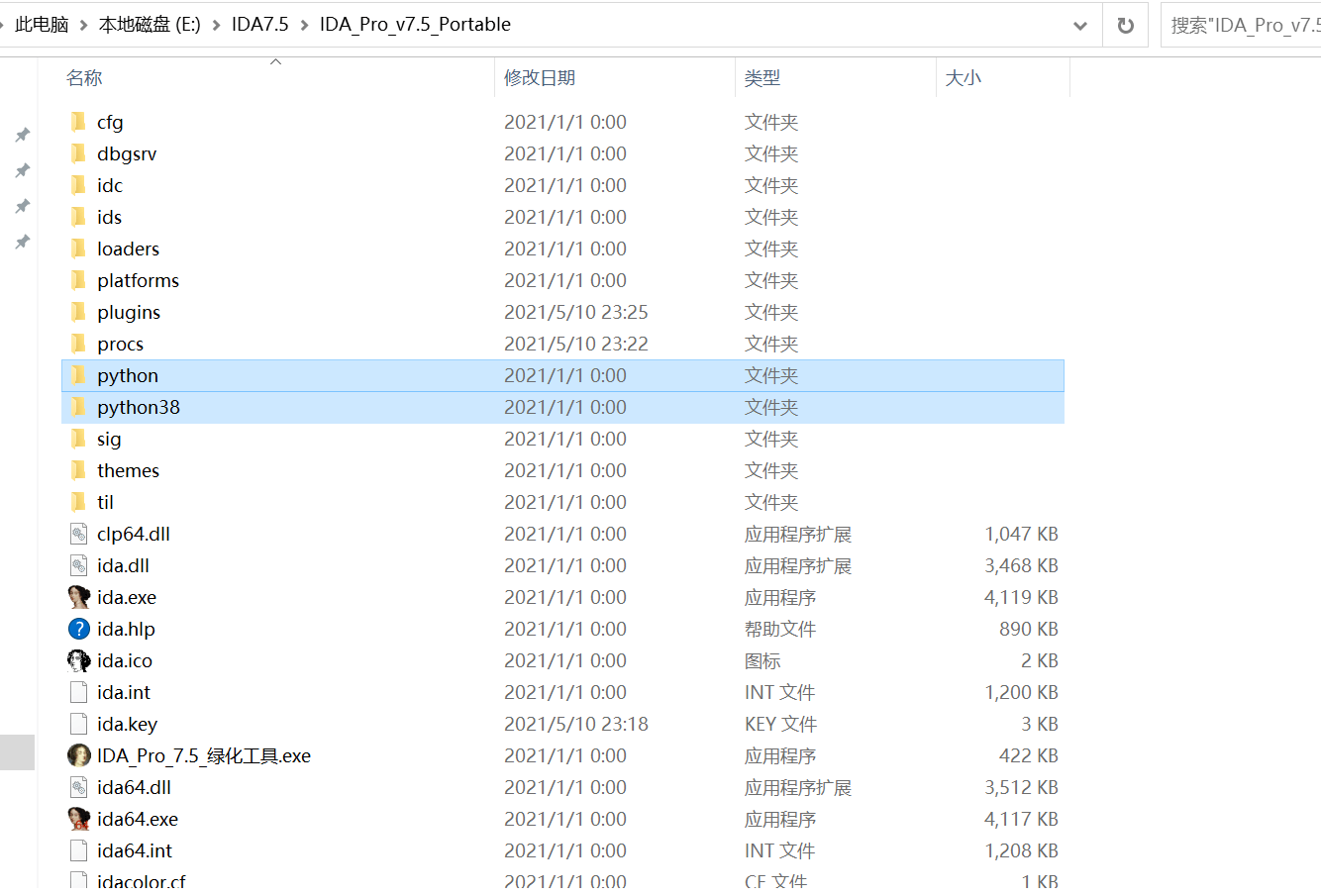
Task: Sort files by 名称 column
Action: (x=84, y=78)
